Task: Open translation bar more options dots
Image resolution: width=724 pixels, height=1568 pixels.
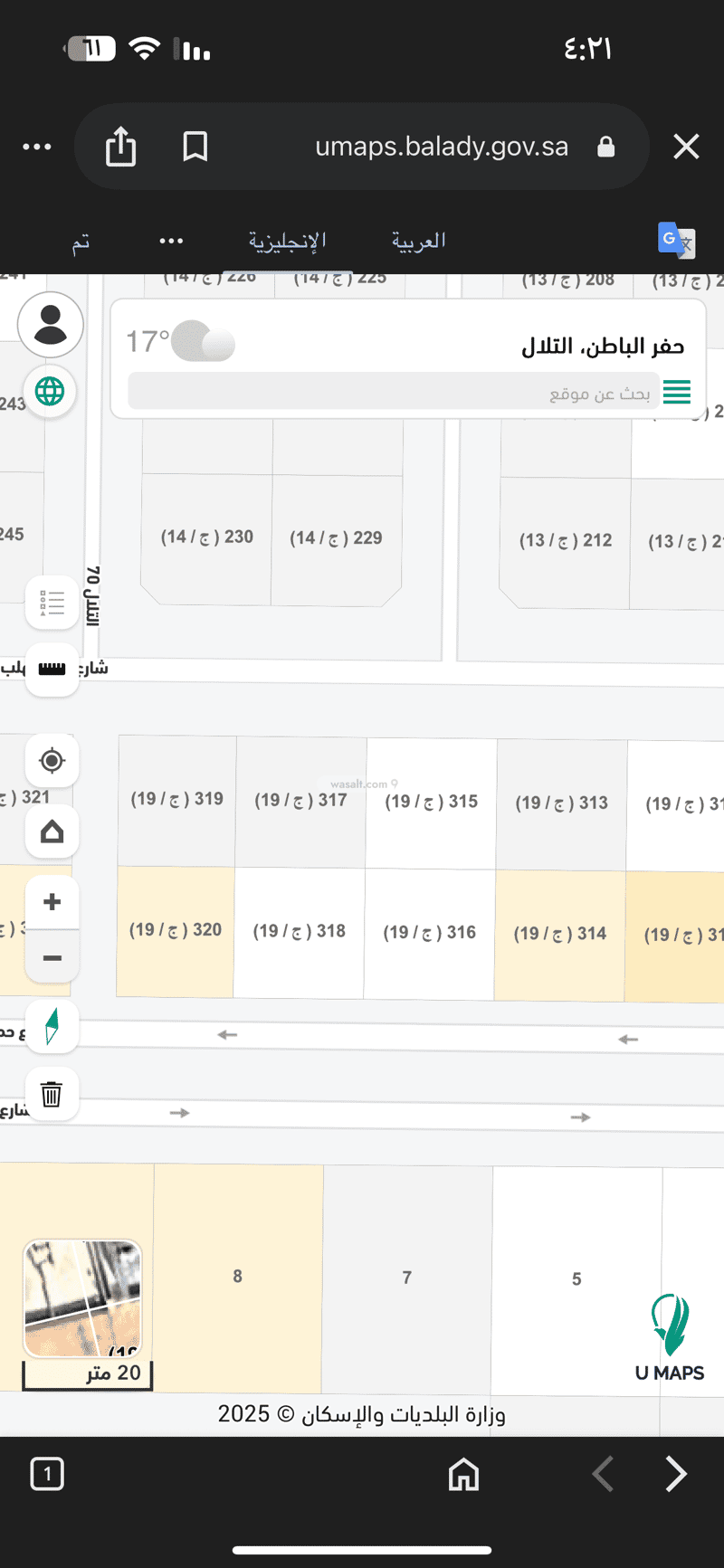Action: pyautogui.click(x=171, y=241)
